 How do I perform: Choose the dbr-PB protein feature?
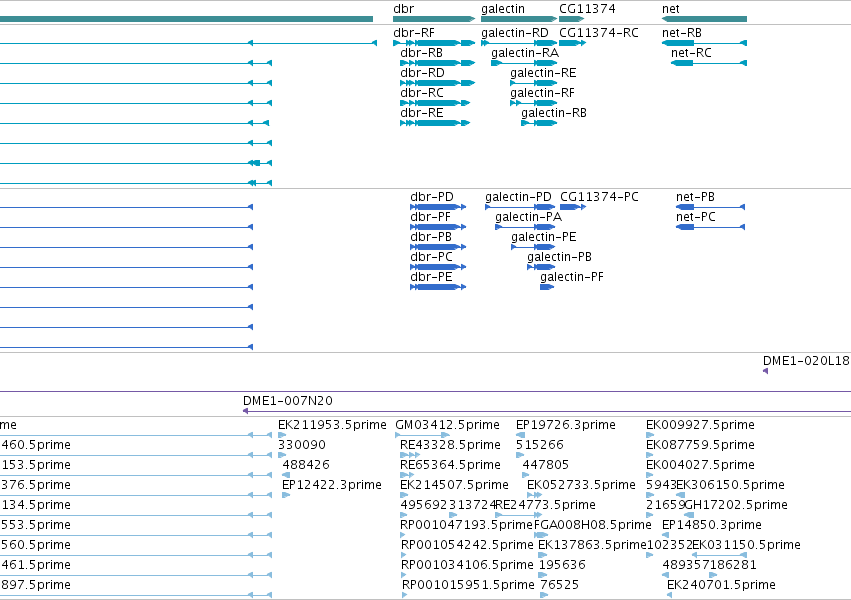pyautogui.click(x=438, y=247)
